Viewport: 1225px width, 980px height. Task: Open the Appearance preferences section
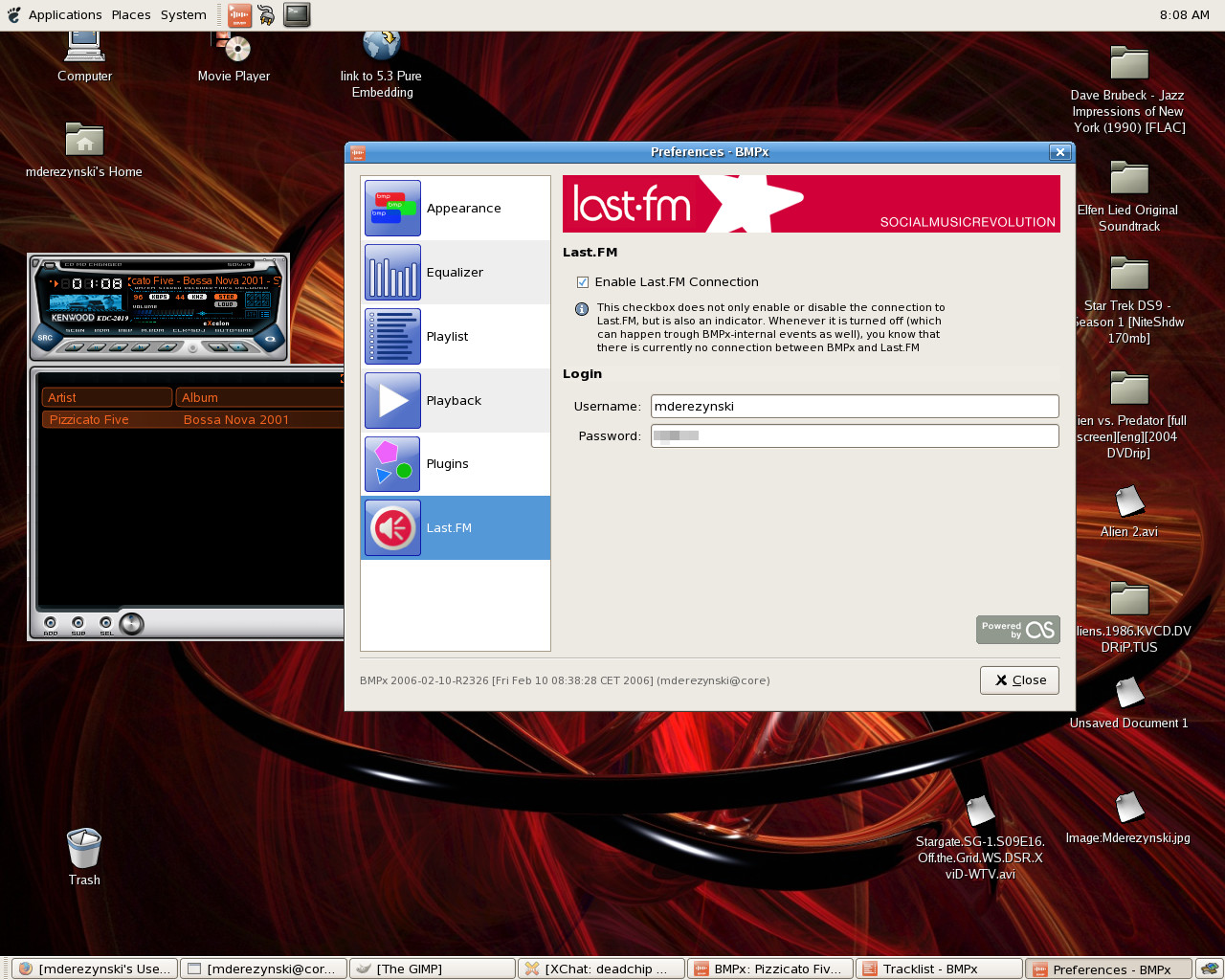coord(455,209)
